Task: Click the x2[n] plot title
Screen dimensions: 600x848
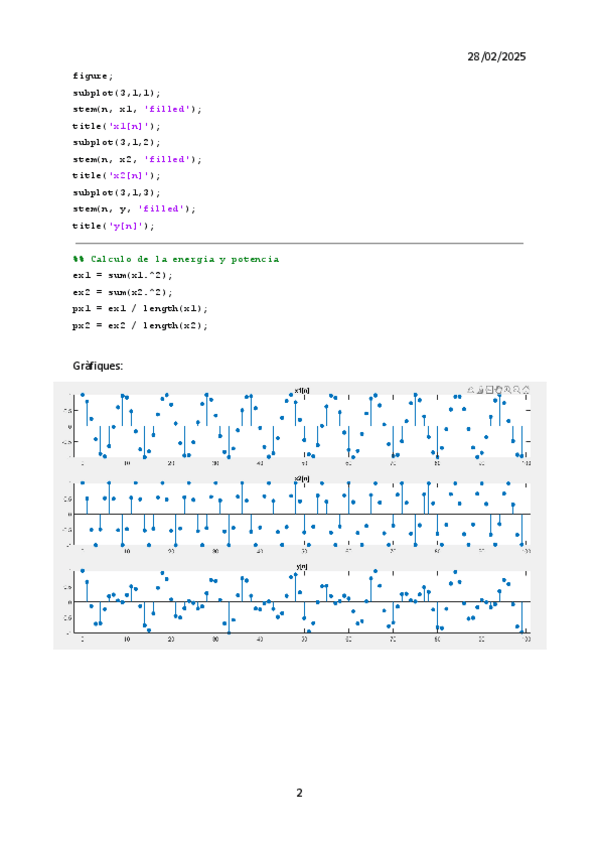Action: click(302, 478)
